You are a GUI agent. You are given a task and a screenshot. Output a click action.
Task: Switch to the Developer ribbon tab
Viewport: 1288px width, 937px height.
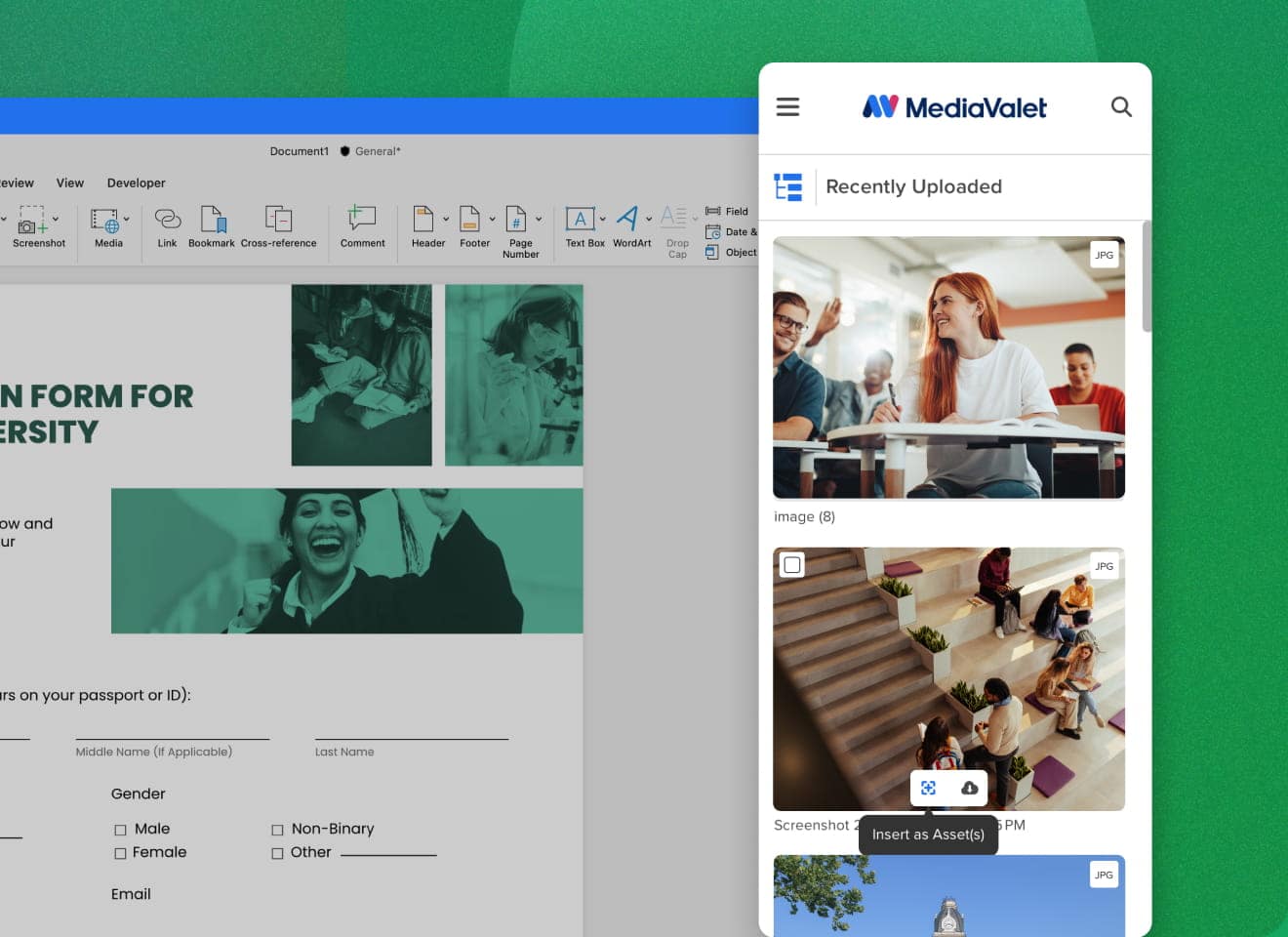(x=136, y=183)
